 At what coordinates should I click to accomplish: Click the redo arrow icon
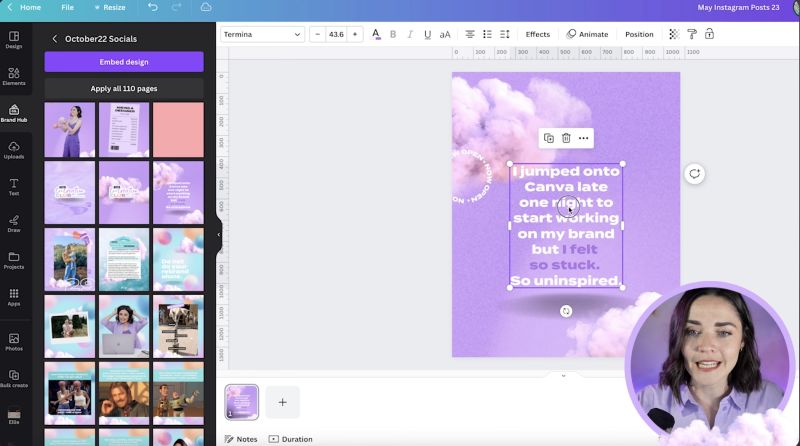point(177,7)
